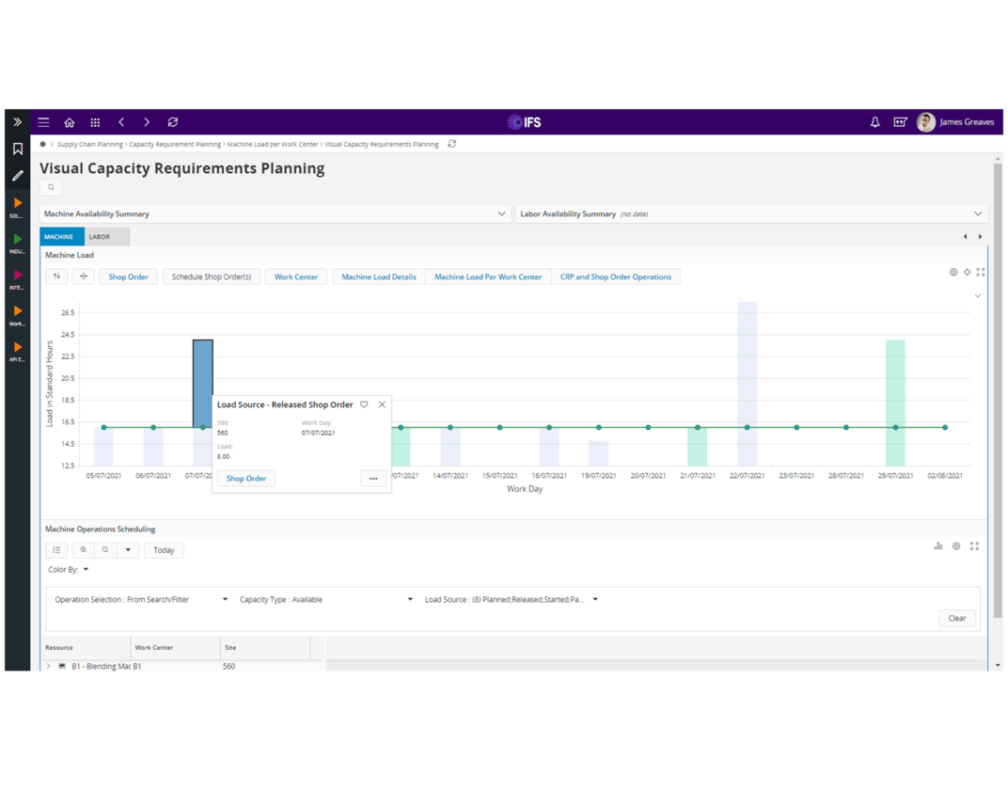Viewport: 1008px width, 790px height.
Task: Open the bar chart icon in scheduling toolbar
Action: [x=938, y=547]
